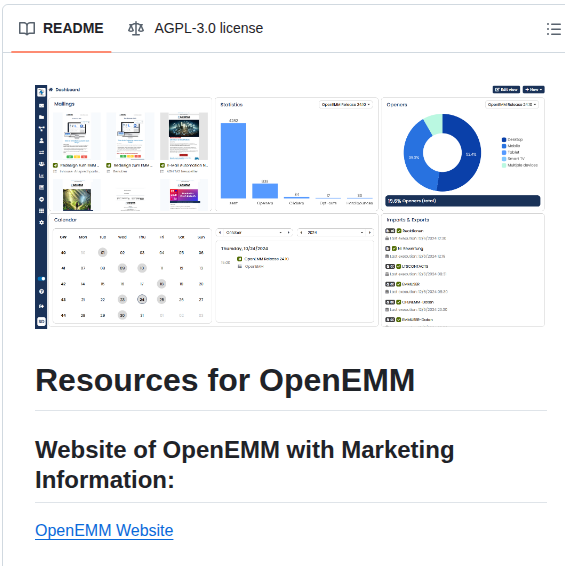
Task: Click the chart statistics icon in dashboard sidebar
Action: [x=42, y=176]
